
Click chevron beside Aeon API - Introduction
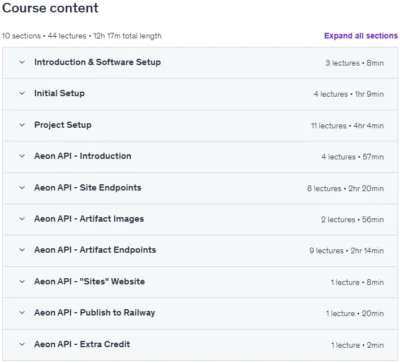(22, 156)
